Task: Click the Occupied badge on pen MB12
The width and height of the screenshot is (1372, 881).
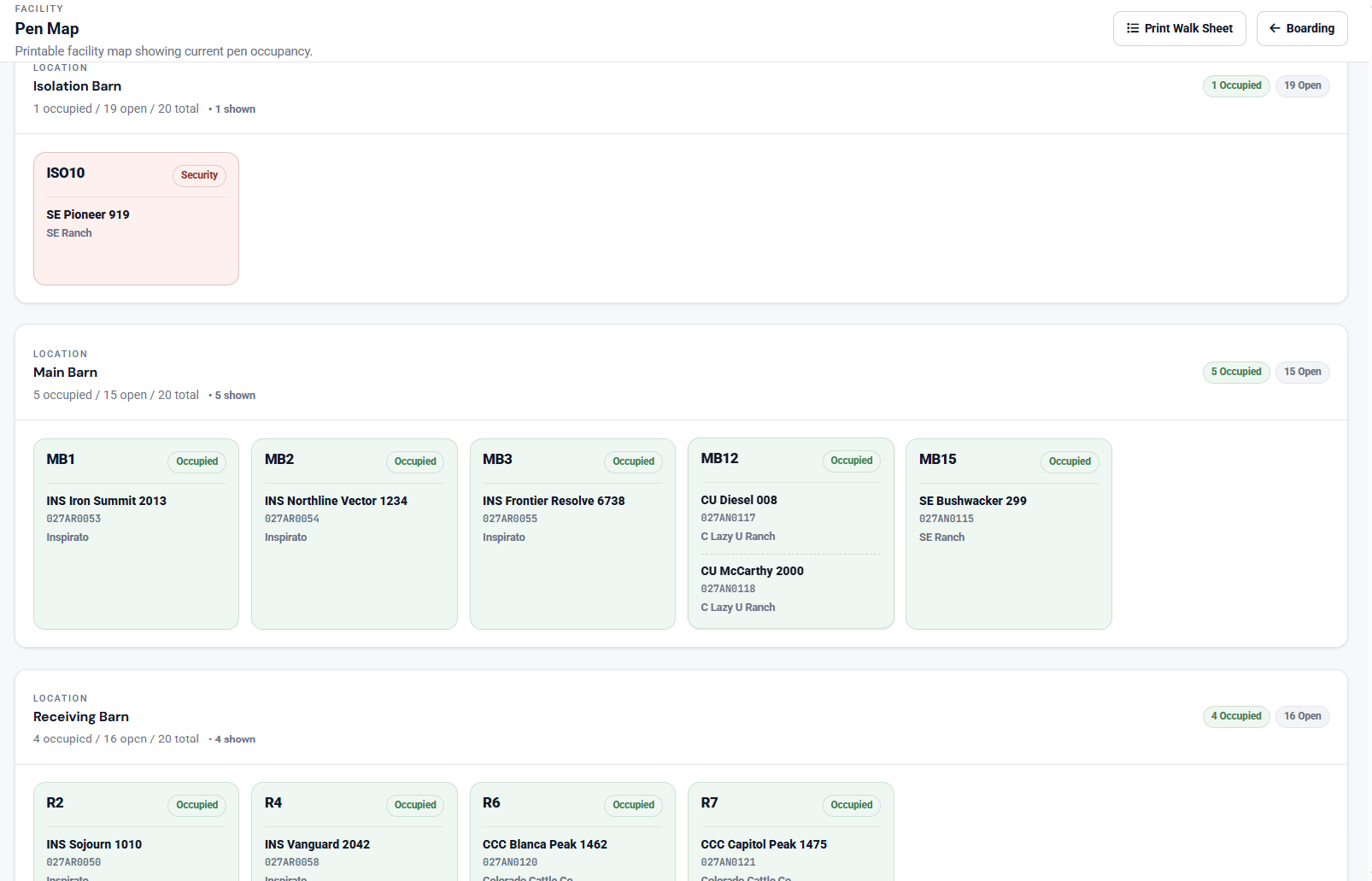Action: pos(852,461)
